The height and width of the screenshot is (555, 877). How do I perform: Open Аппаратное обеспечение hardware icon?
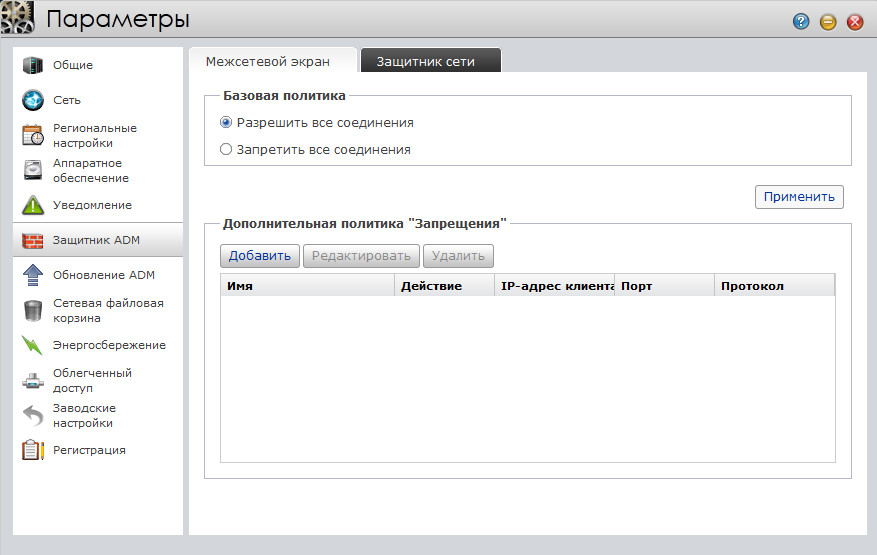33,170
